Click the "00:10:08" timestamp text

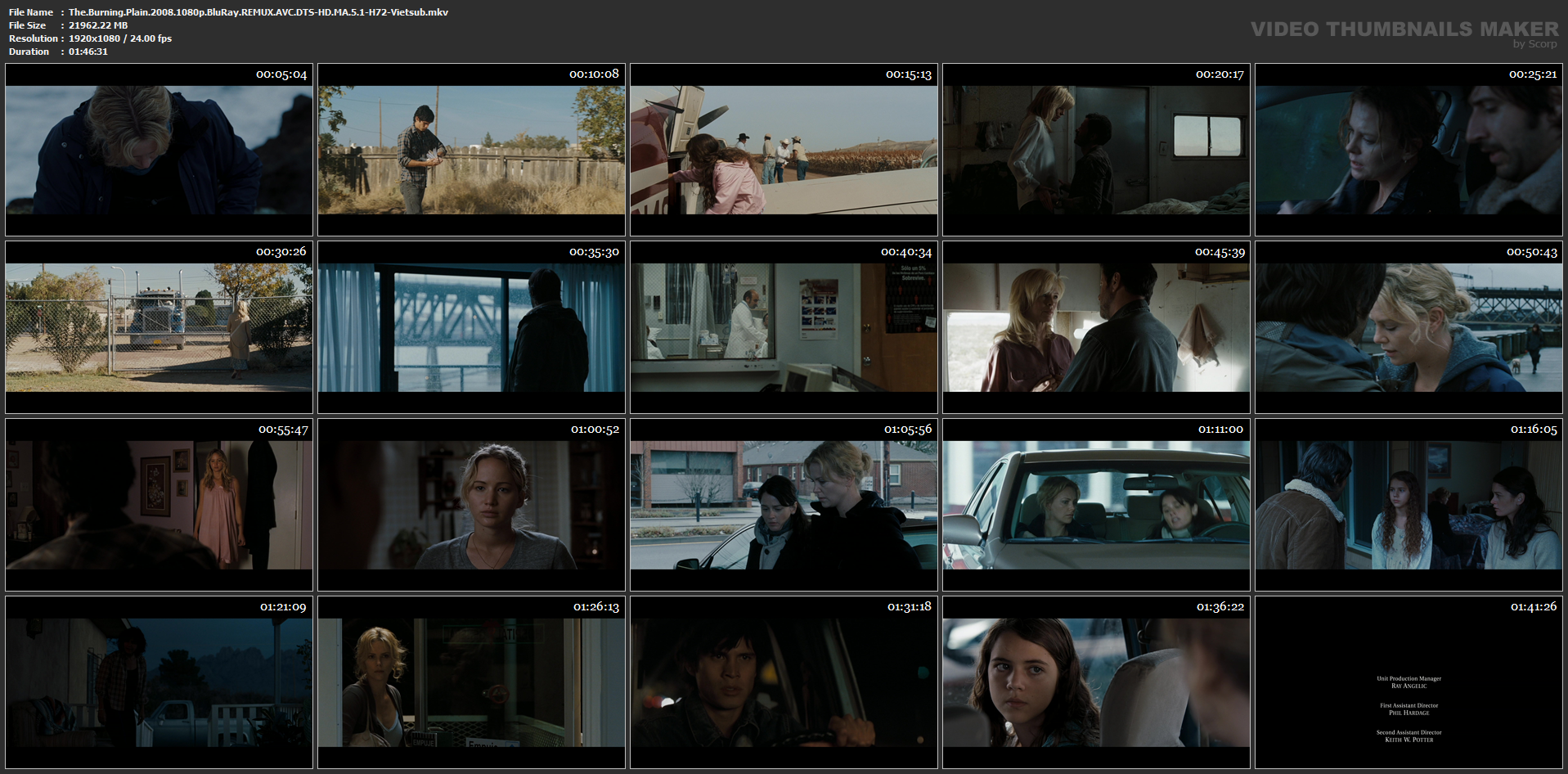tap(594, 74)
